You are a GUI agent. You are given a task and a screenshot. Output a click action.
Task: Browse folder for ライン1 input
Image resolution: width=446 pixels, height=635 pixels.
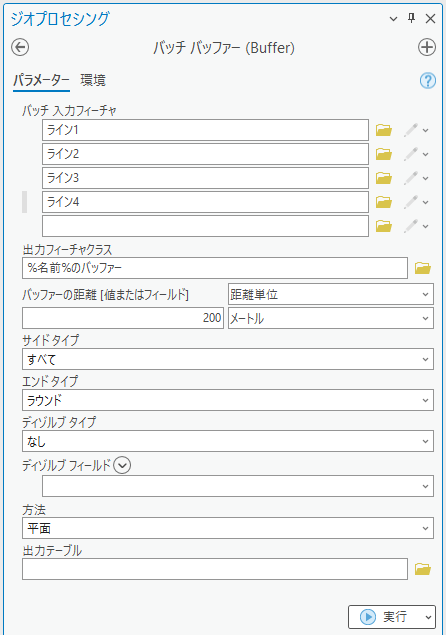tap(384, 130)
